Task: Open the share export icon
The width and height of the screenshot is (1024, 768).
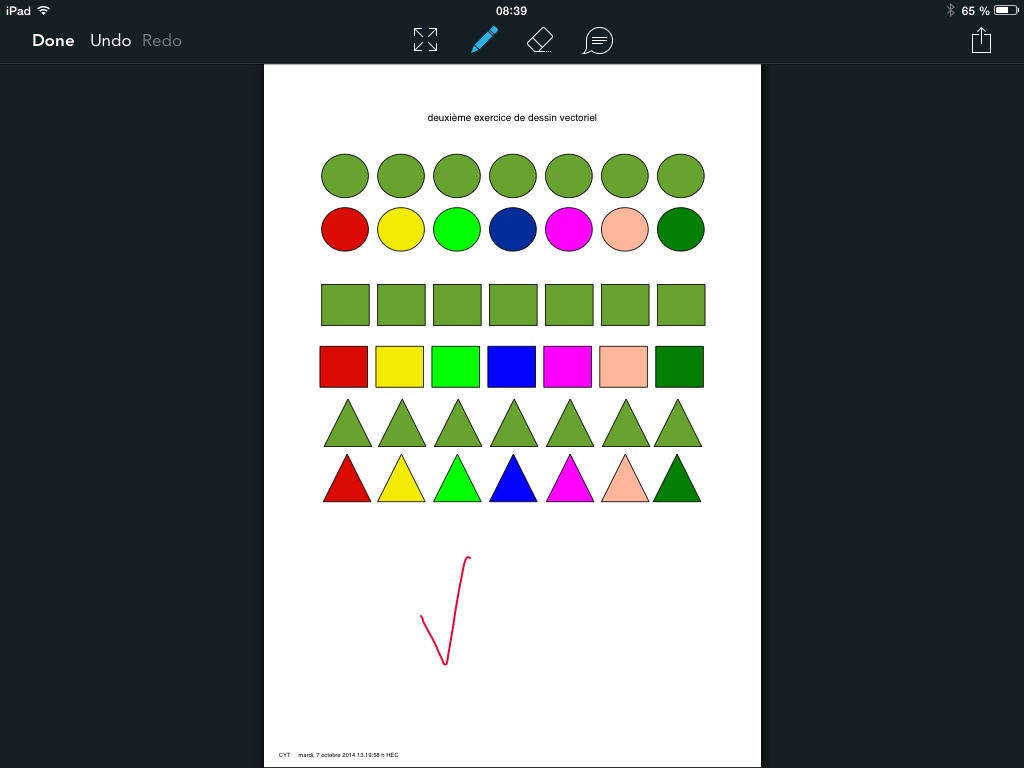Action: (981, 40)
